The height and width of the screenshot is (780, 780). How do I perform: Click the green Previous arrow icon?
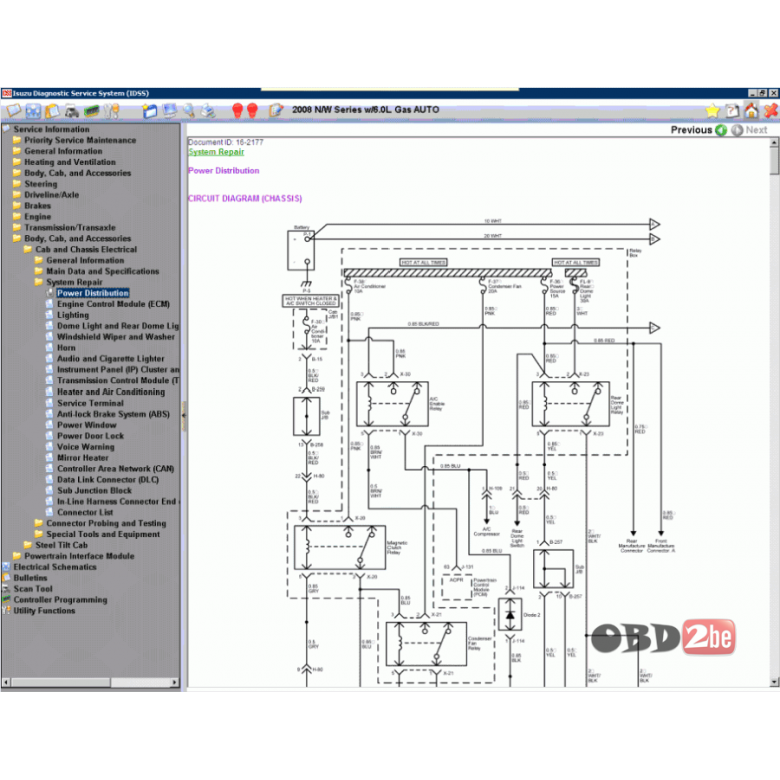pos(721,130)
